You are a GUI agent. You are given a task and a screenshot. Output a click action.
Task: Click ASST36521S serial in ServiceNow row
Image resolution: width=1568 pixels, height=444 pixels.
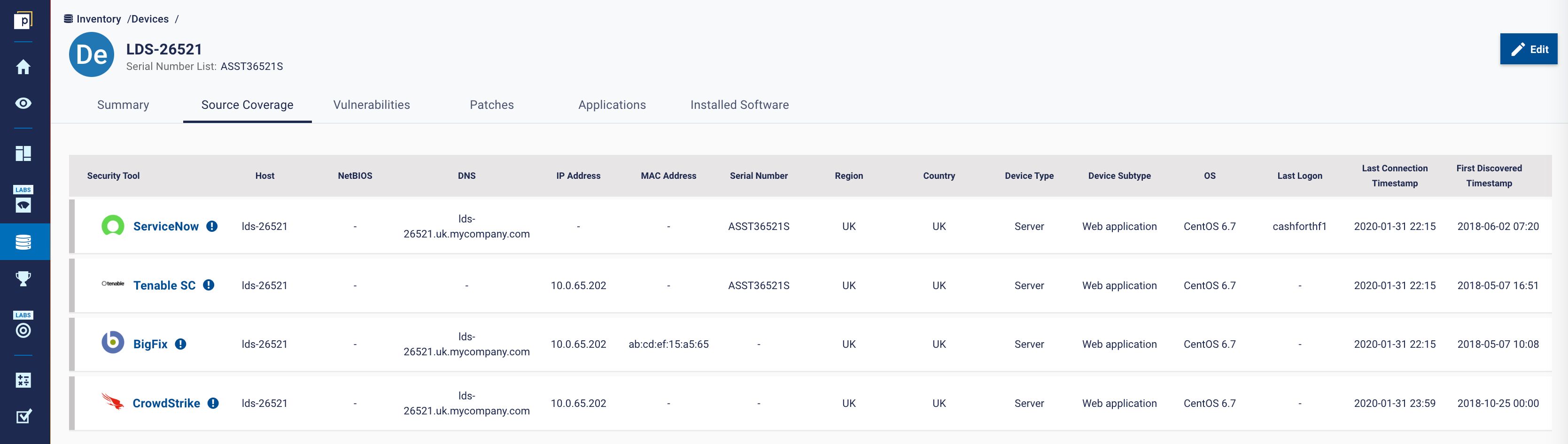pyautogui.click(x=759, y=226)
